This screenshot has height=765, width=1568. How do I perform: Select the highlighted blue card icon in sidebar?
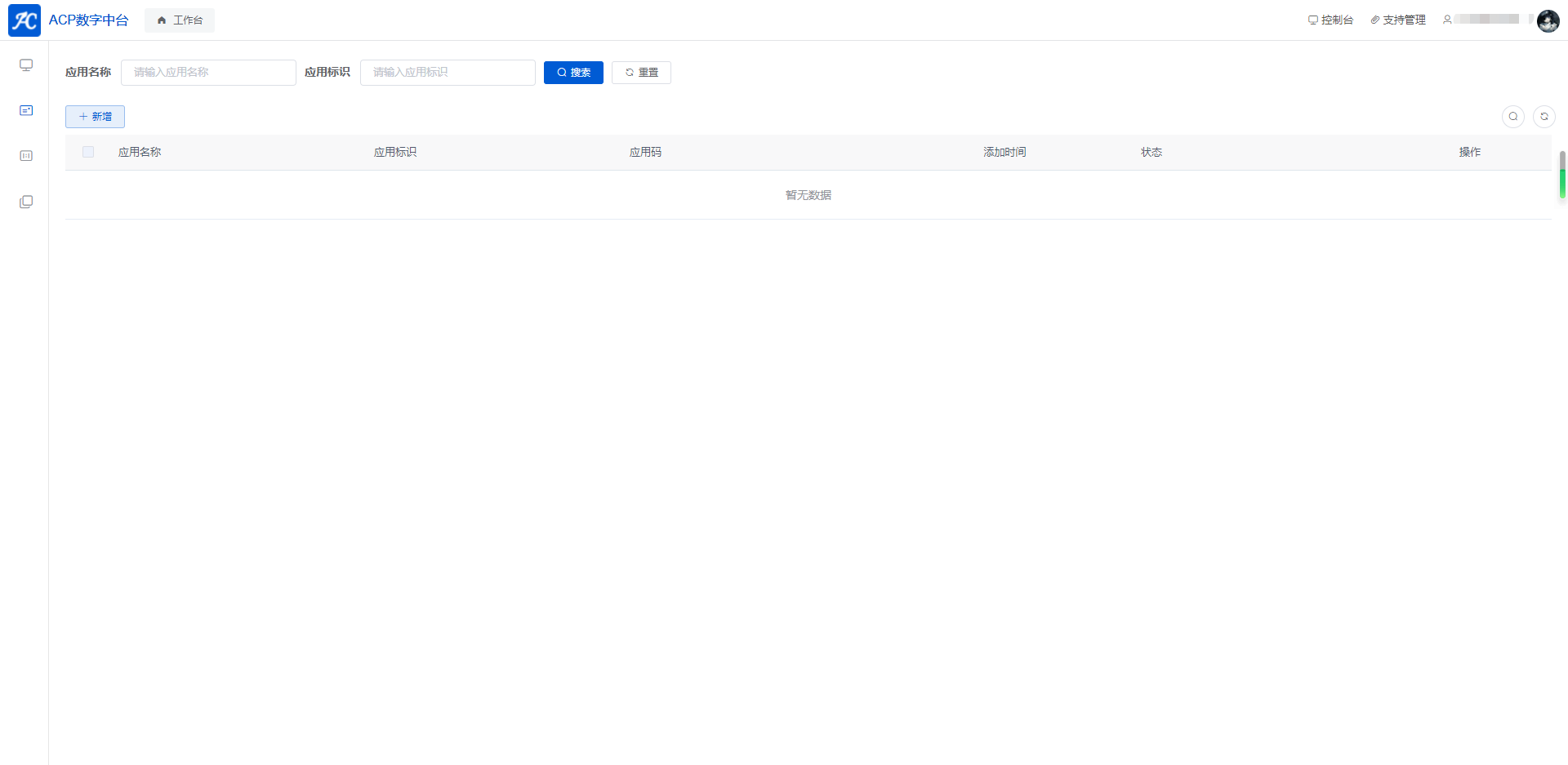tap(26, 110)
